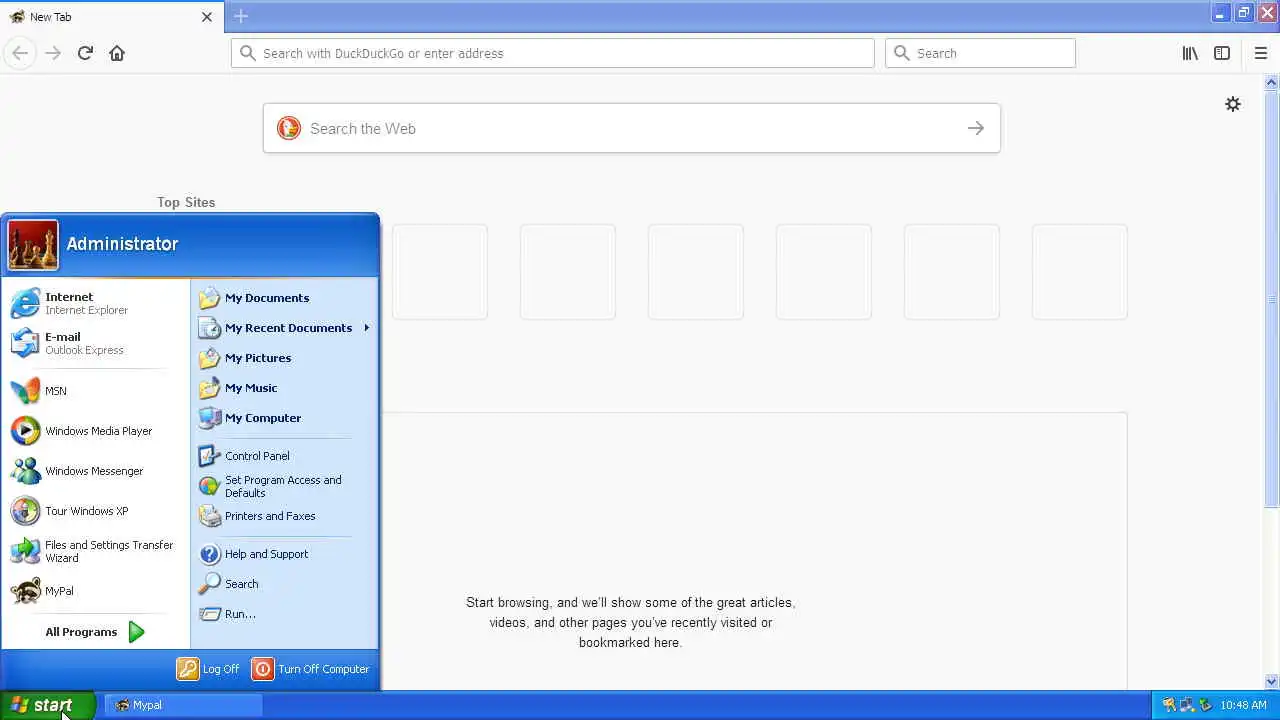The height and width of the screenshot is (720, 1280).
Task: Close the New Tab tab
Action: pyautogui.click(x=207, y=17)
